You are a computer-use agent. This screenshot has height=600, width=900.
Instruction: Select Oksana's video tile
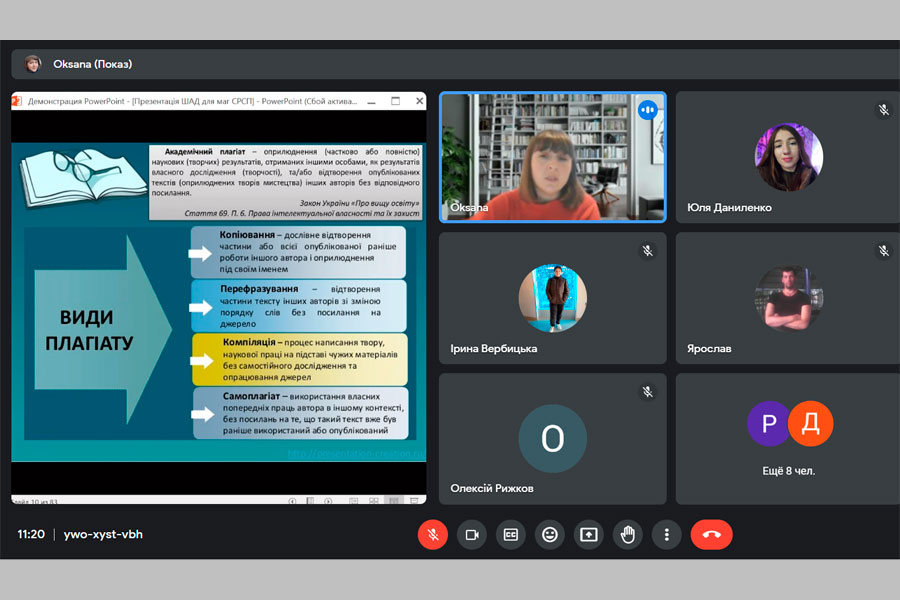point(553,157)
